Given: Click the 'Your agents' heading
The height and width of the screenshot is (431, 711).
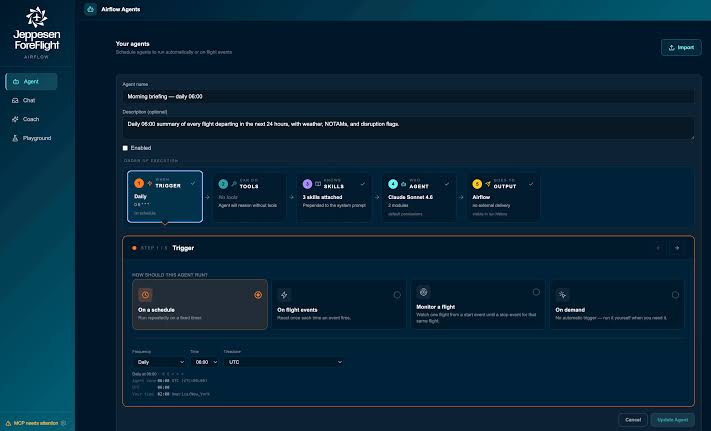Looking at the screenshot, I should (x=132, y=44).
